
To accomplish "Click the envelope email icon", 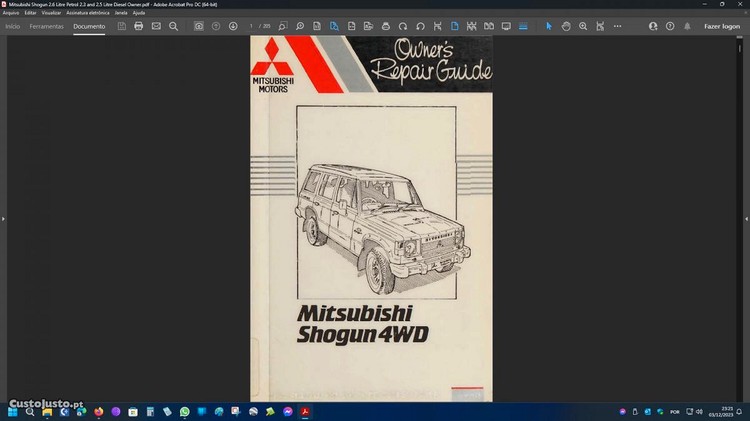I will 156,26.
